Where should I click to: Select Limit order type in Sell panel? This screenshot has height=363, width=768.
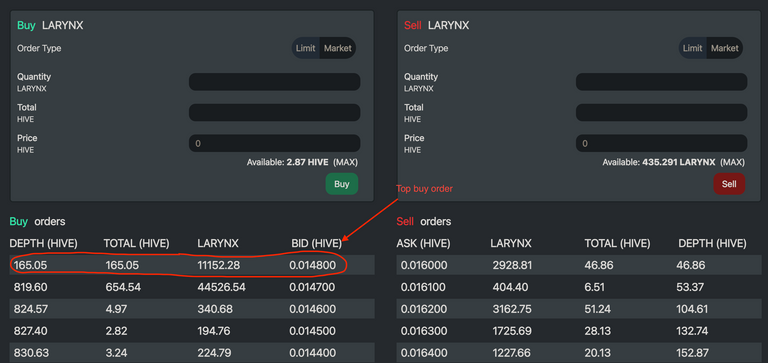(x=693, y=48)
